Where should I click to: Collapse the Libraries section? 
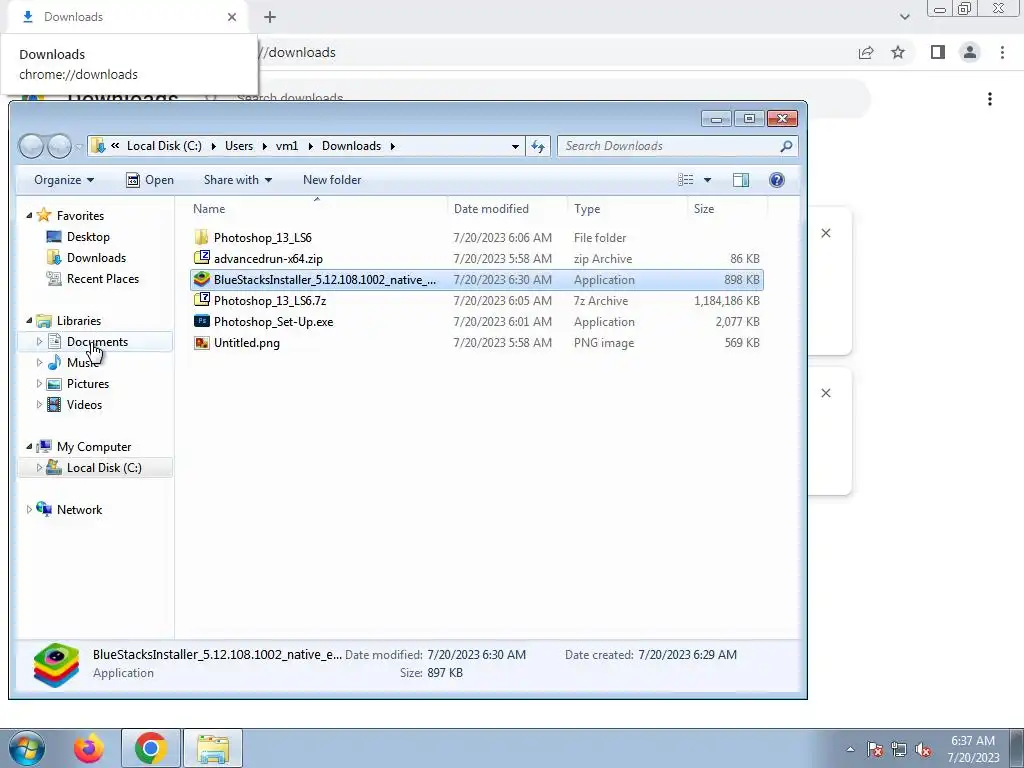(x=29, y=321)
